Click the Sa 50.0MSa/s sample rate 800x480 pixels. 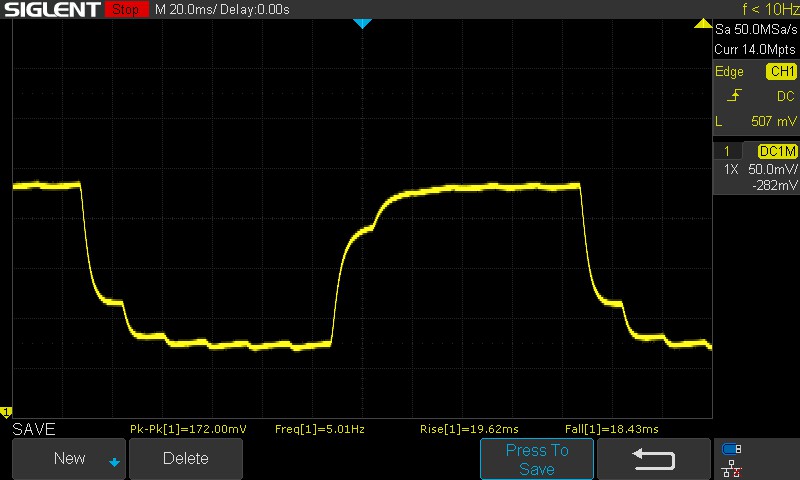click(756, 30)
